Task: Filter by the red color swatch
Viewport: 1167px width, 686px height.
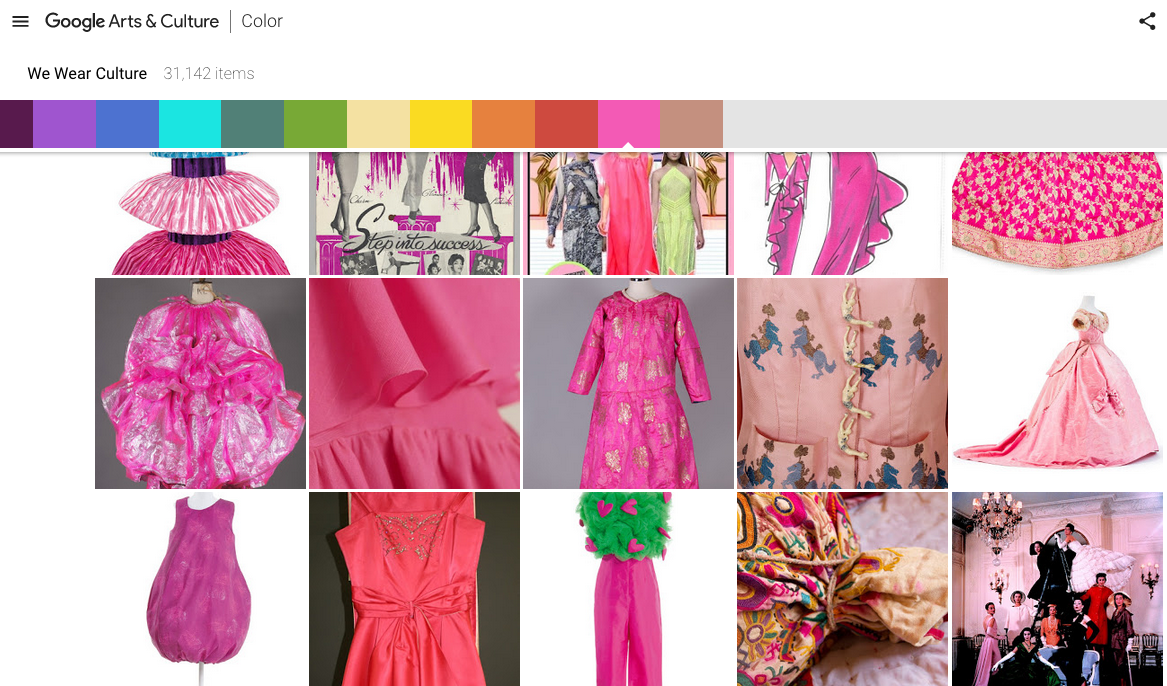Action: pyautogui.click(x=566, y=124)
